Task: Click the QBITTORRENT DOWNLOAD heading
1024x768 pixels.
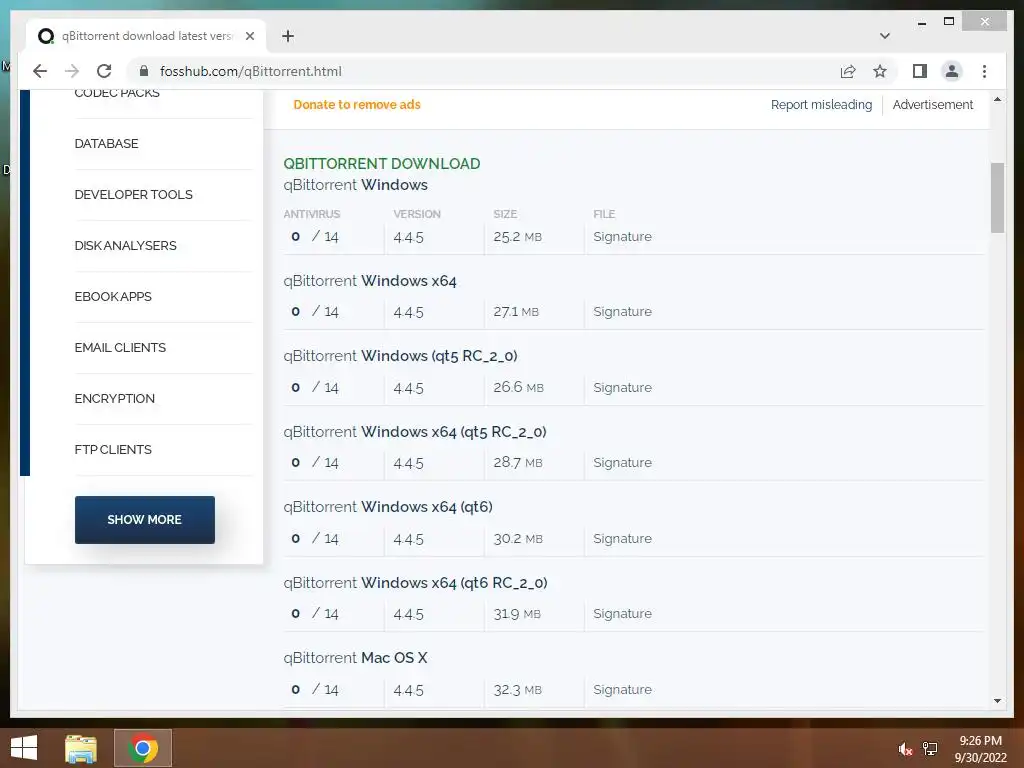Action: 382,163
